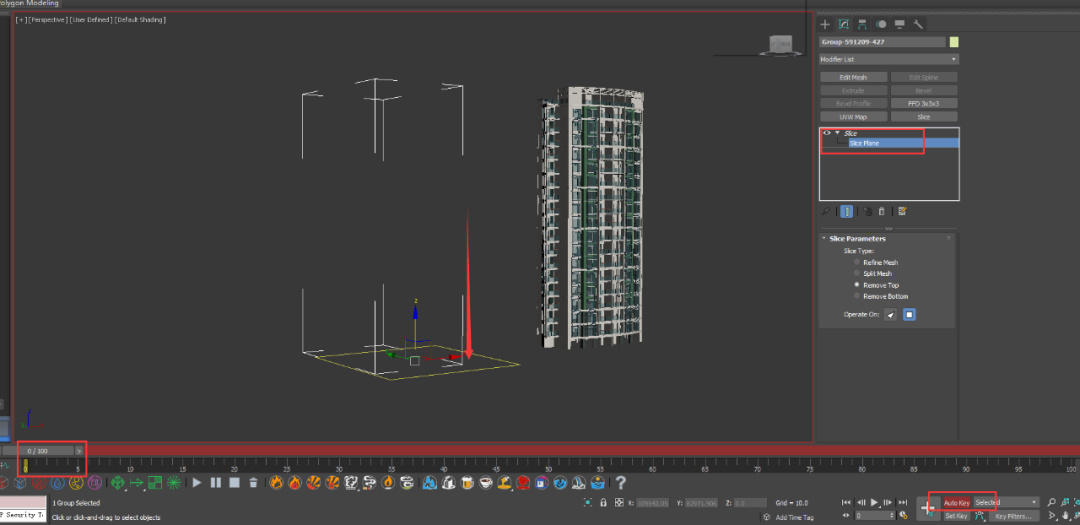The width and height of the screenshot is (1080, 525).
Task: Click the ViewCube in viewport corner
Action: [781, 44]
